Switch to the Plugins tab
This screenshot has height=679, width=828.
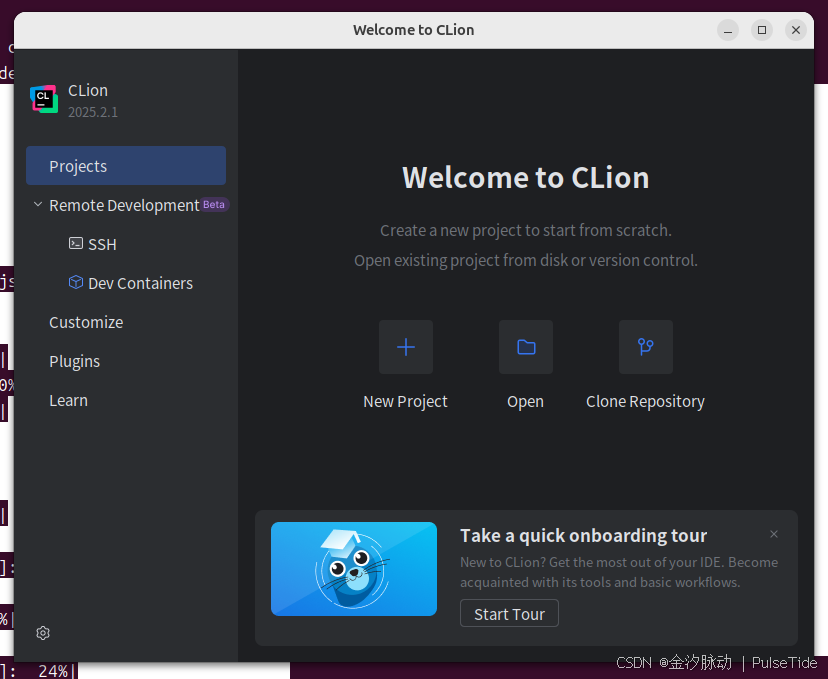pos(74,361)
